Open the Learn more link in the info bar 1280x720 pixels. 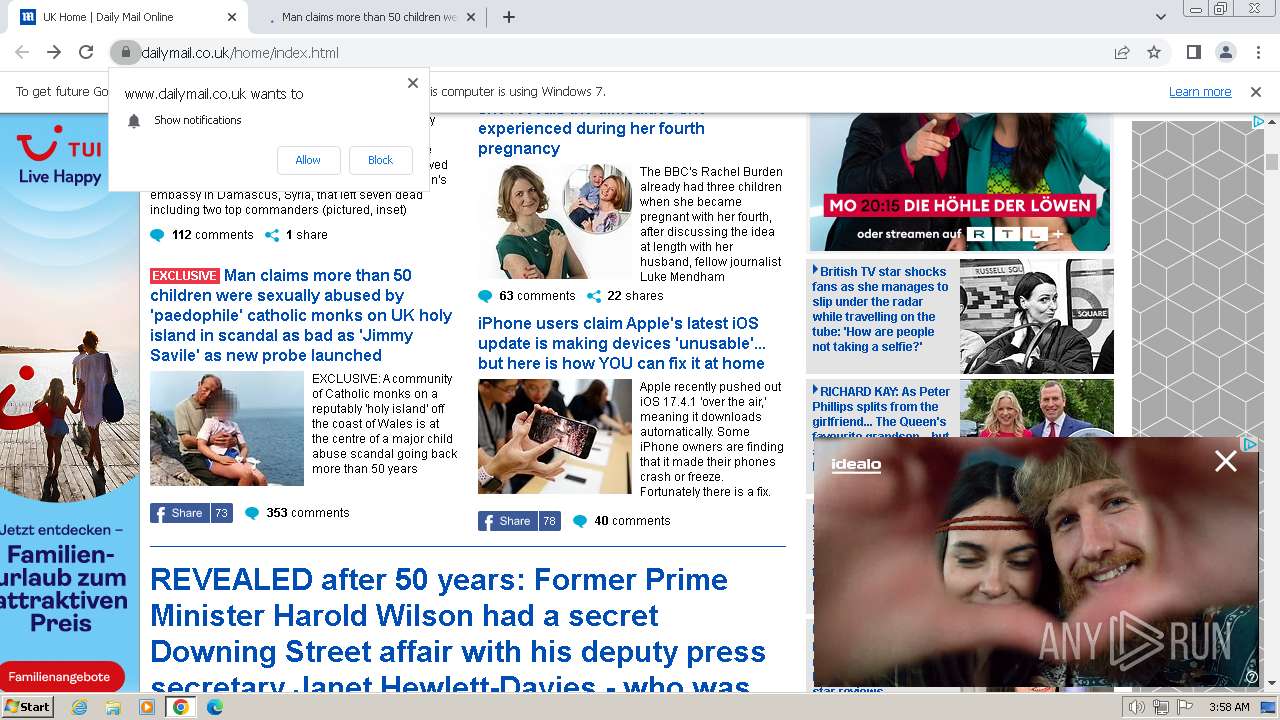[1200, 91]
